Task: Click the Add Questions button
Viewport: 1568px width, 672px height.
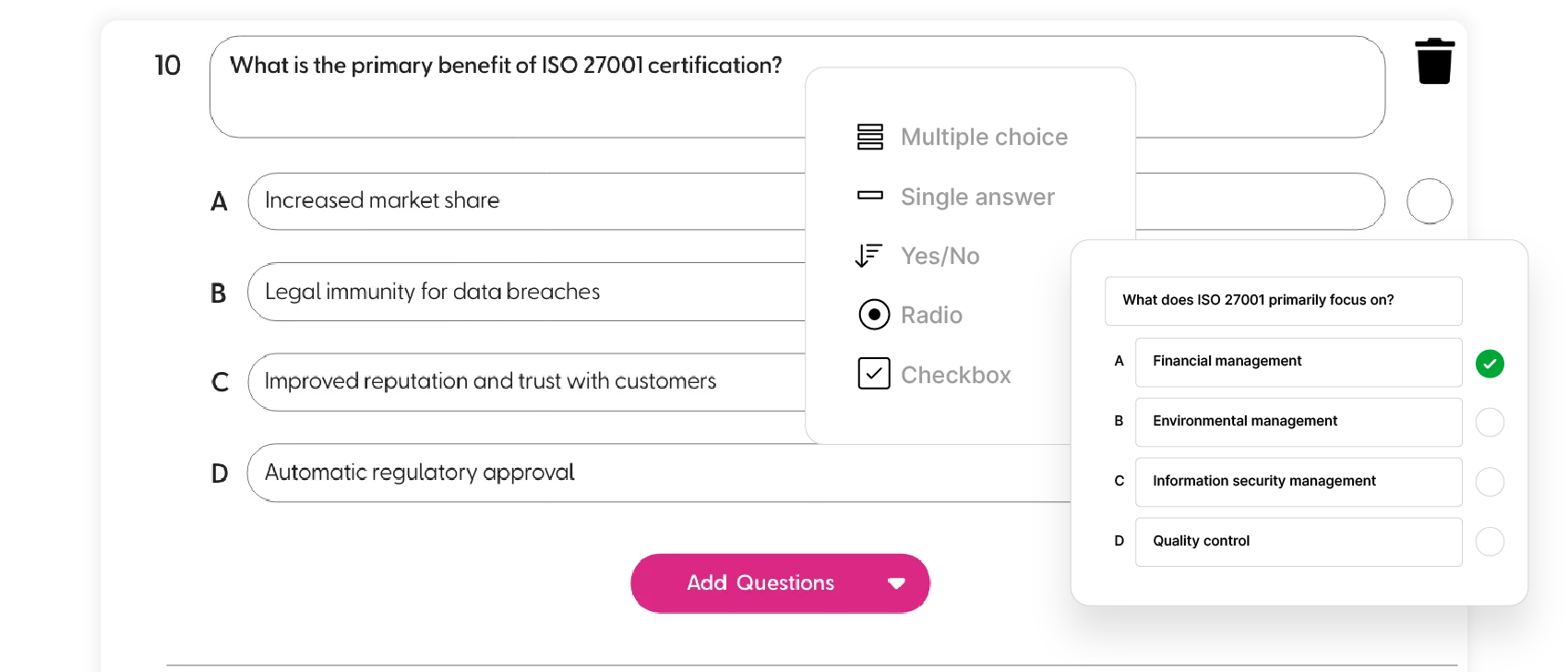Action: pyautogui.click(x=780, y=583)
